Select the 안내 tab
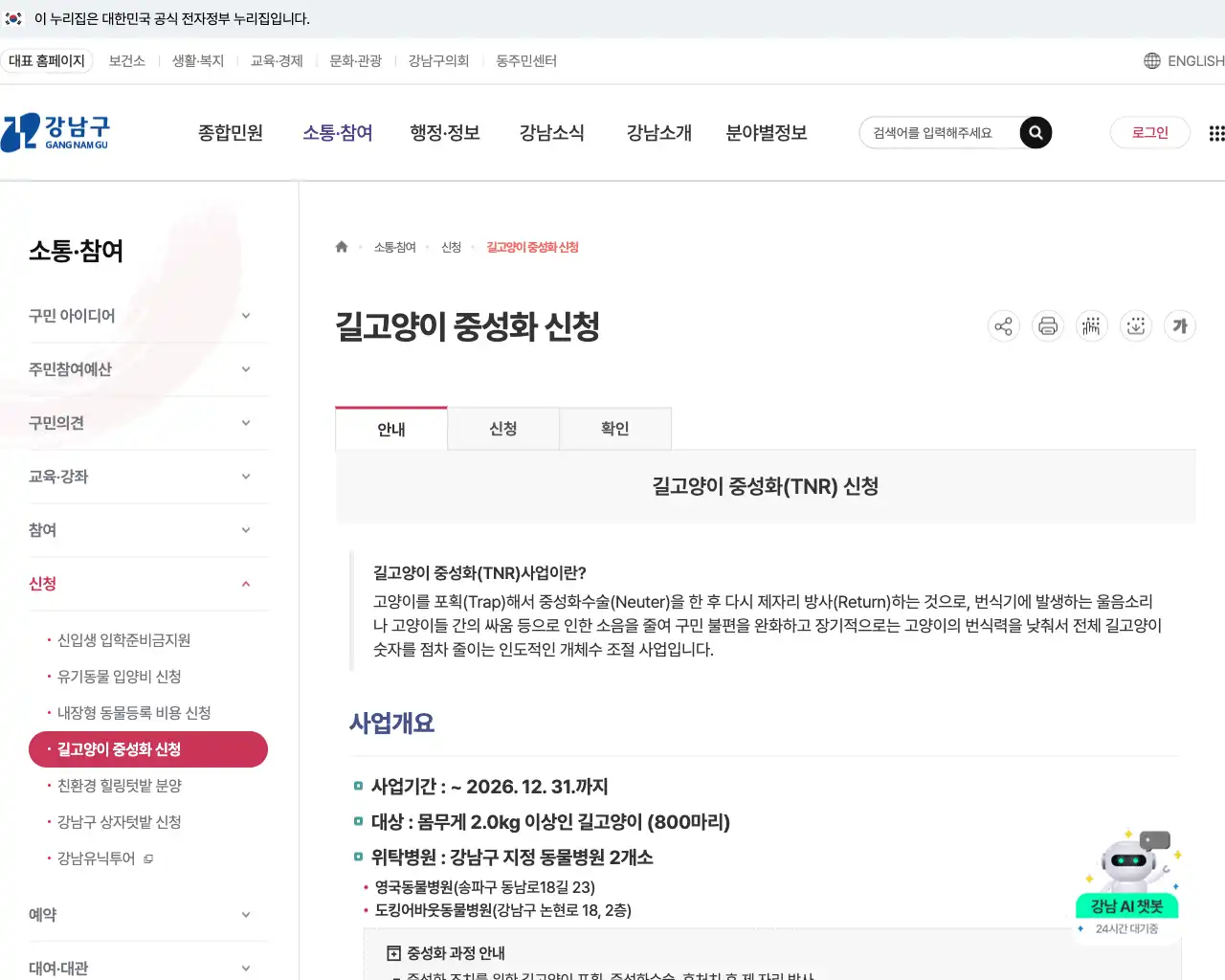Viewport: 1225px width, 980px height. point(391,429)
